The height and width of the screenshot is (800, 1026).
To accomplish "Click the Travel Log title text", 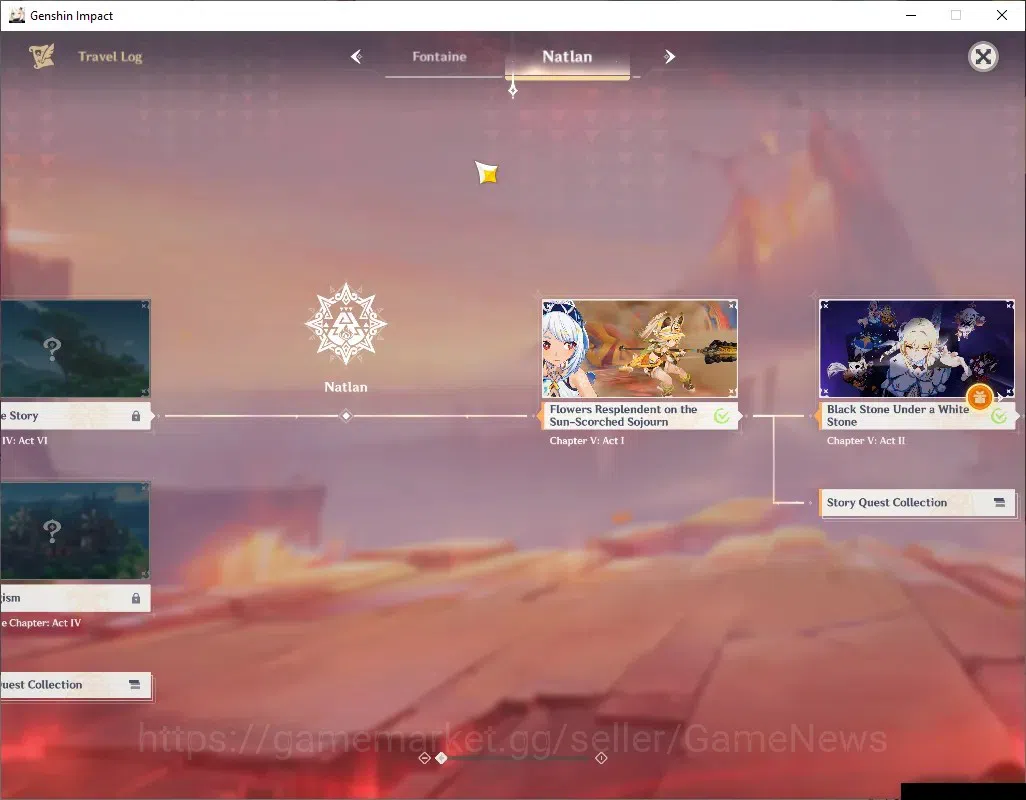I will coord(110,57).
